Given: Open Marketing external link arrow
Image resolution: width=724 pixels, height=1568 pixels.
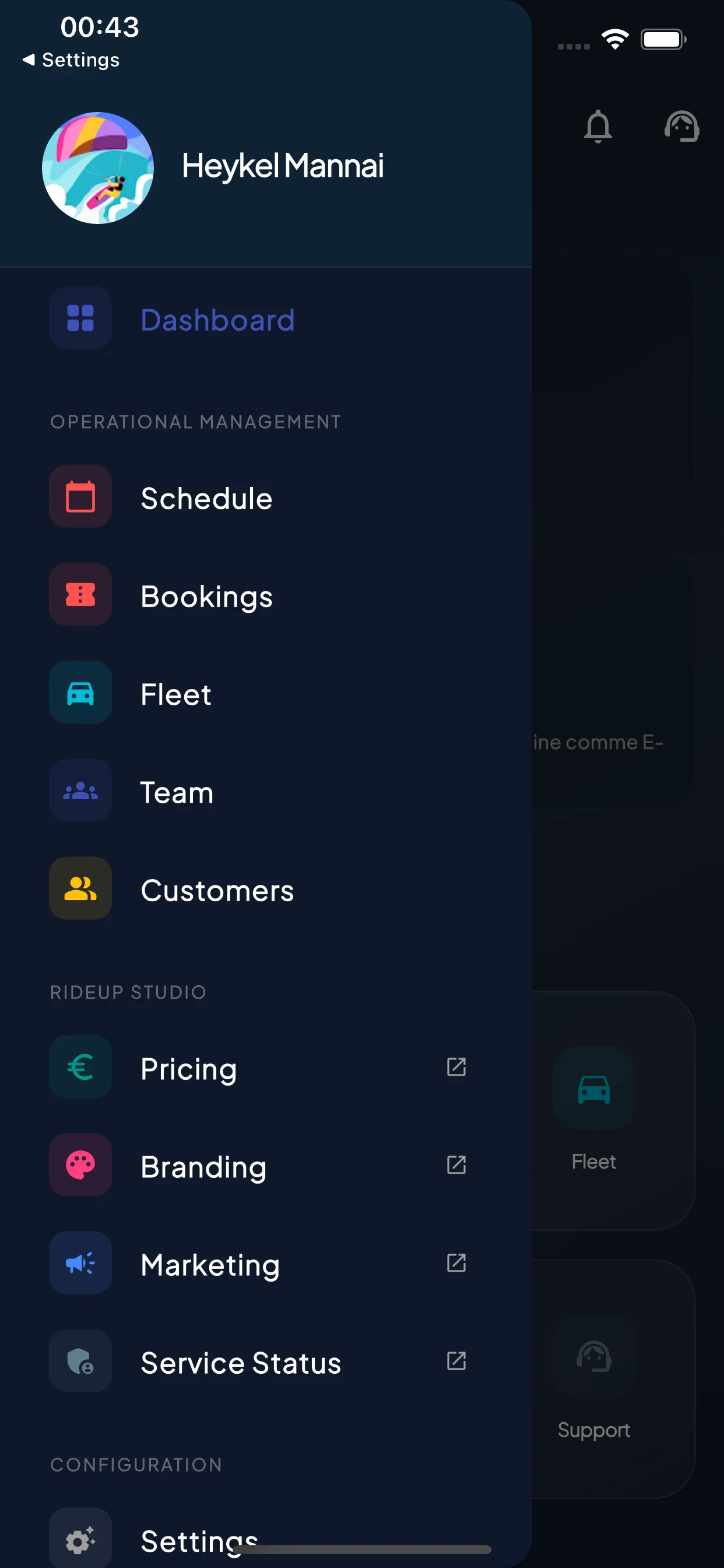Looking at the screenshot, I should coord(456,1263).
